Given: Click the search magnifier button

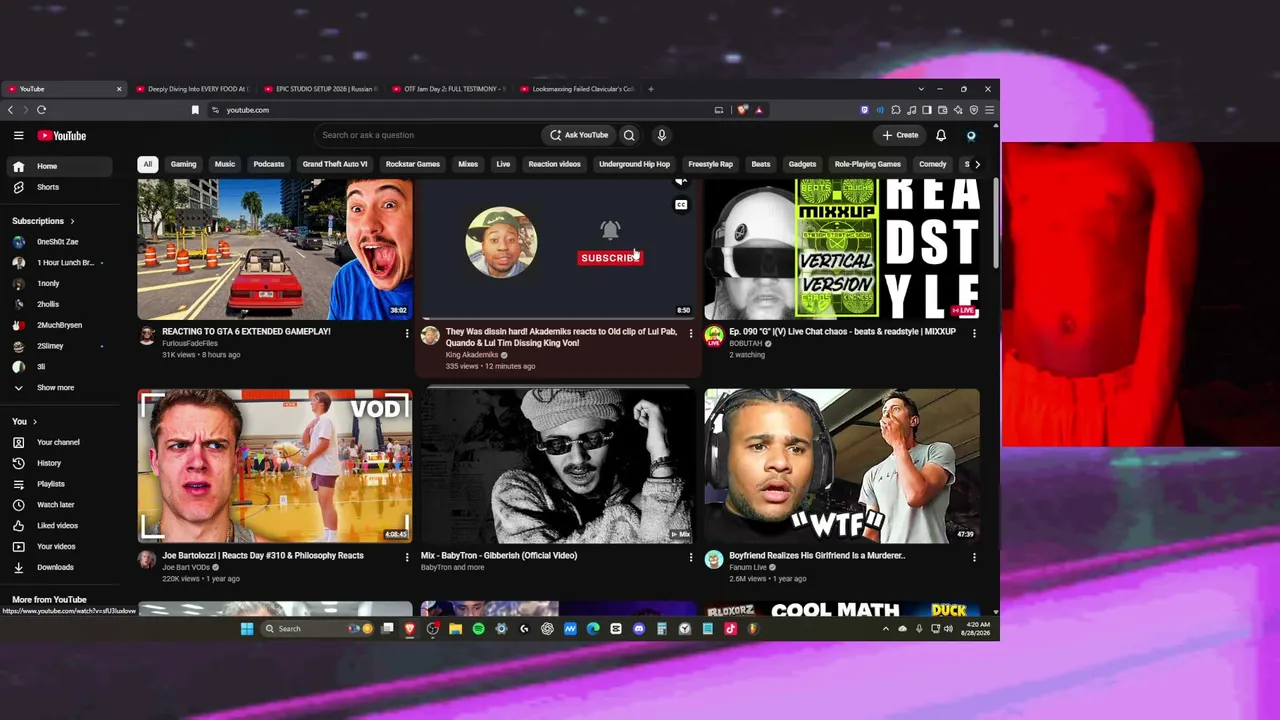Looking at the screenshot, I should 629,135.
